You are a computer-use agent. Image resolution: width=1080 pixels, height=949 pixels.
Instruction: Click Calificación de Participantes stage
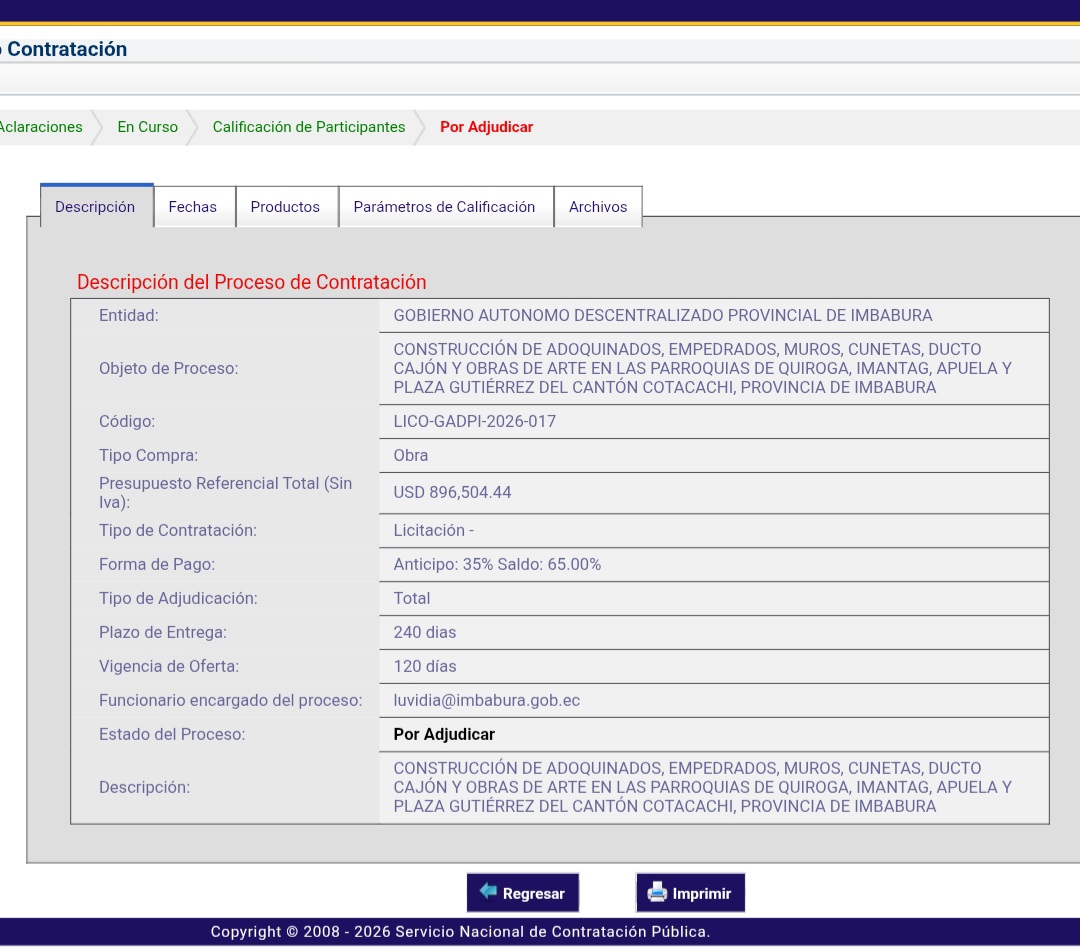[309, 127]
